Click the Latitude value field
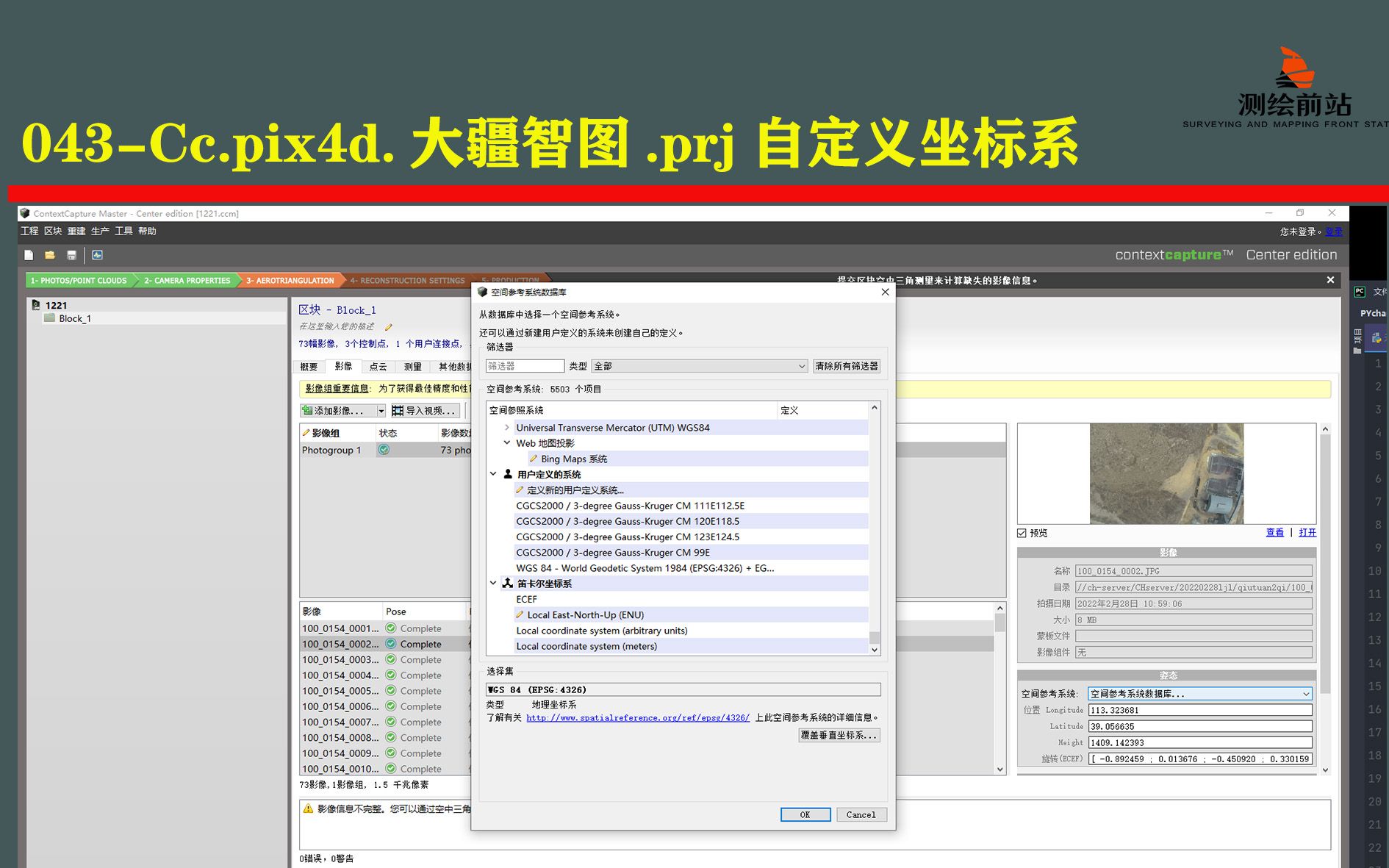Viewport: 1389px width, 868px height. [x=1200, y=726]
